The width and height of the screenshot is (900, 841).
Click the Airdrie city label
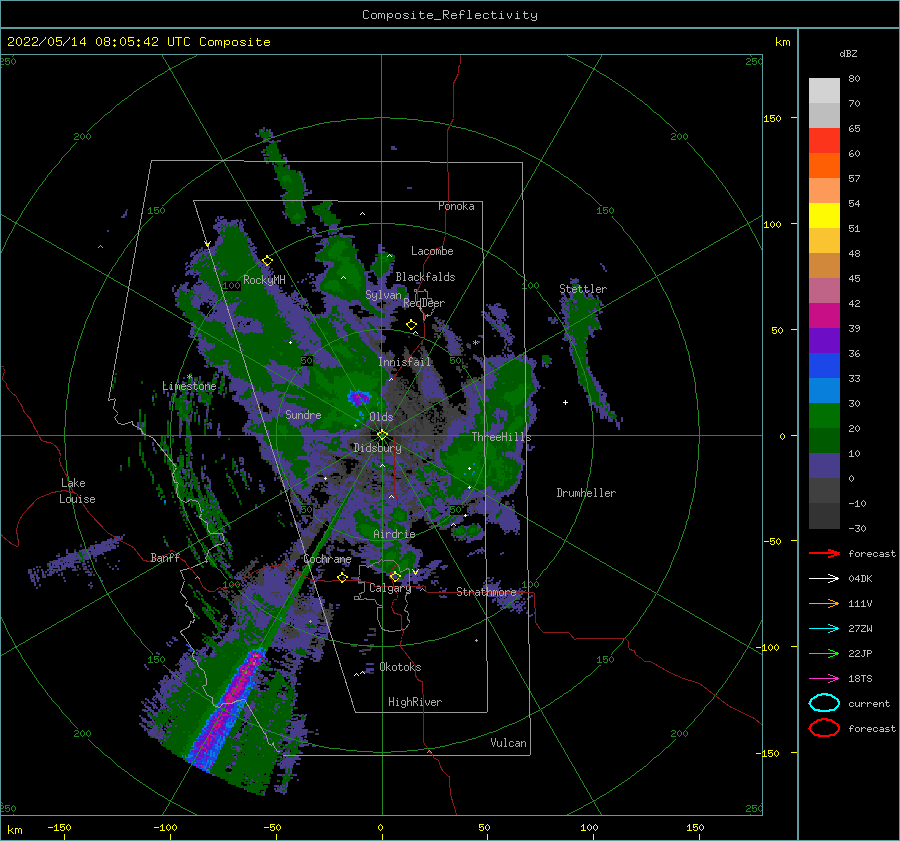pyautogui.click(x=394, y=534)
